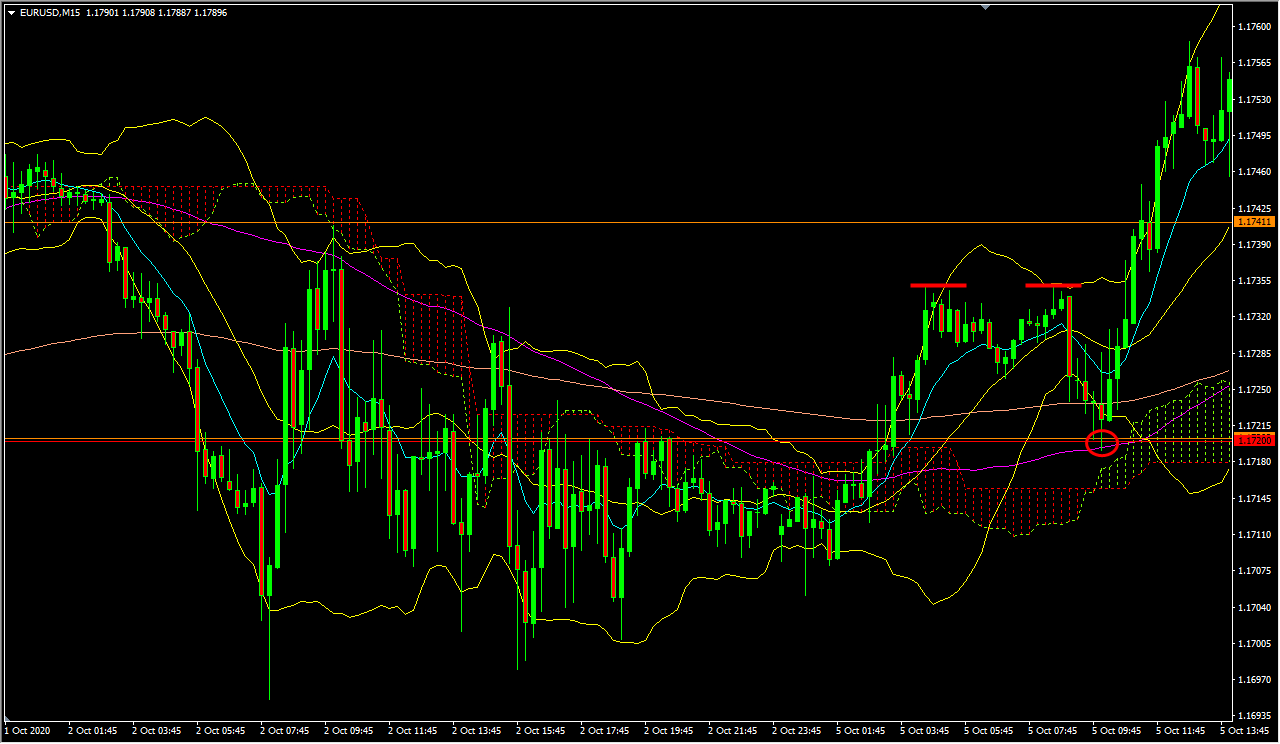This screenshot has width=1280, height=744.
Task: Click the 1.16935 price scale value
Action: [x=1254, y=716]
